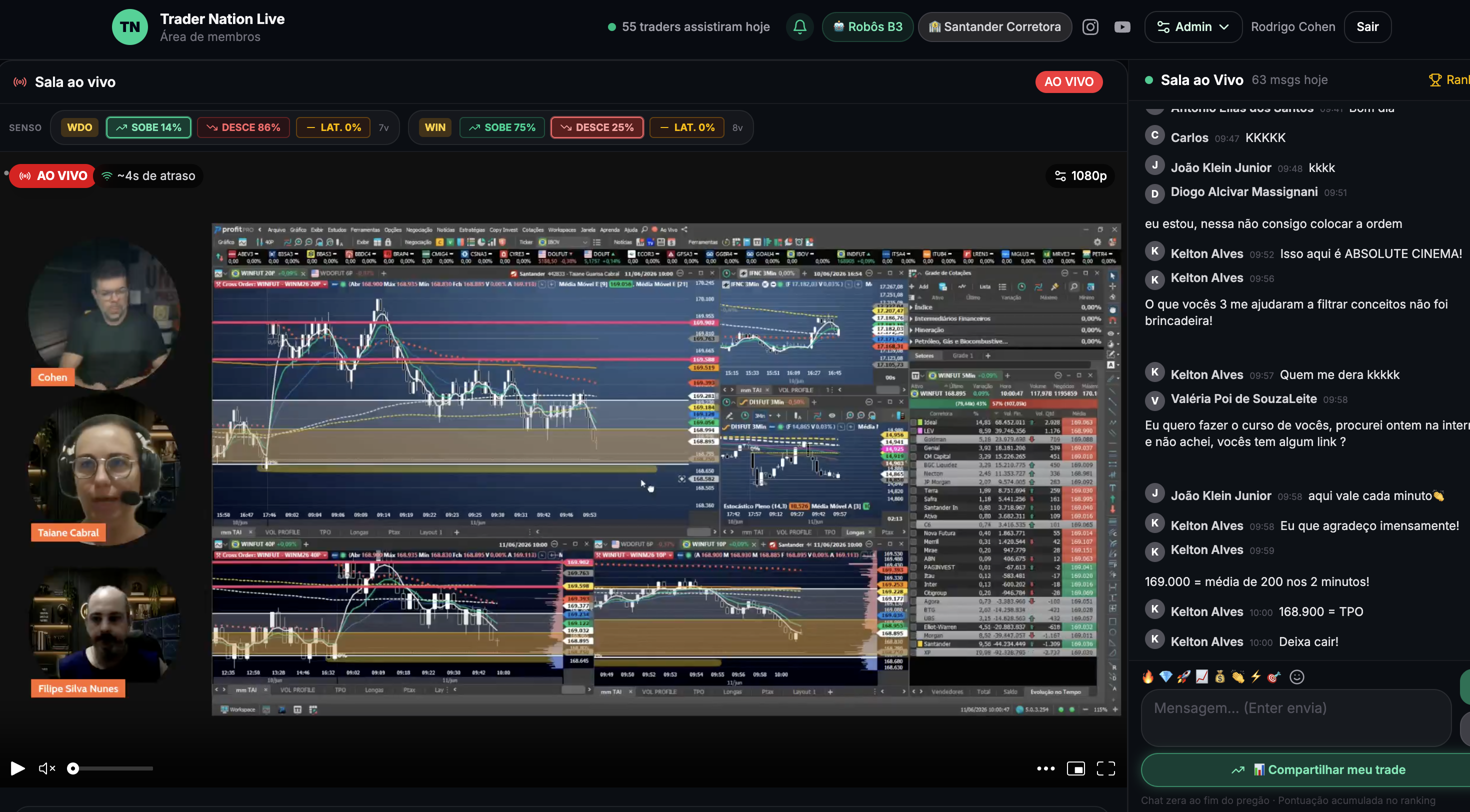Vote WIN DESCE 25%
The image size is (1470, 812).
(x=597, y=127)
